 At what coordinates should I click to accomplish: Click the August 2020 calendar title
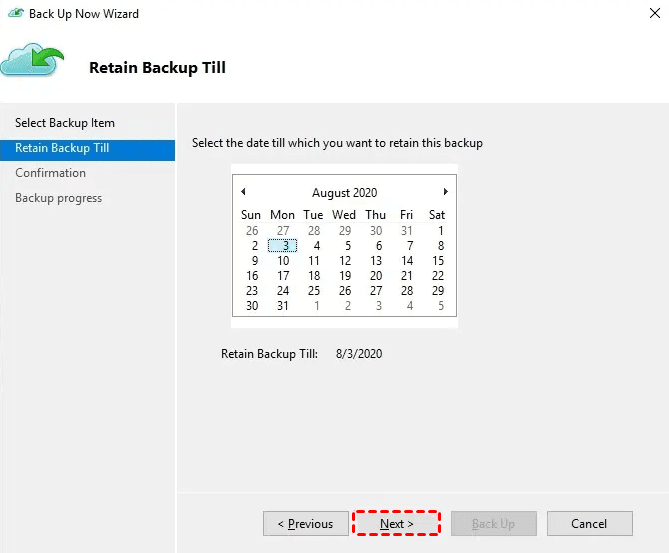345,192
